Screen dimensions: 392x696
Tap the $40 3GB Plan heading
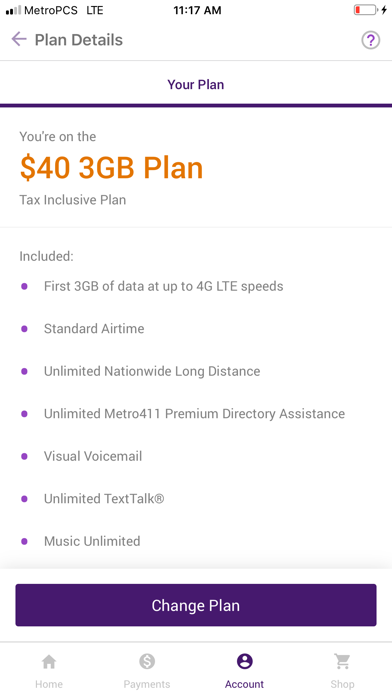pyautogui.click(x=111, y=168)
